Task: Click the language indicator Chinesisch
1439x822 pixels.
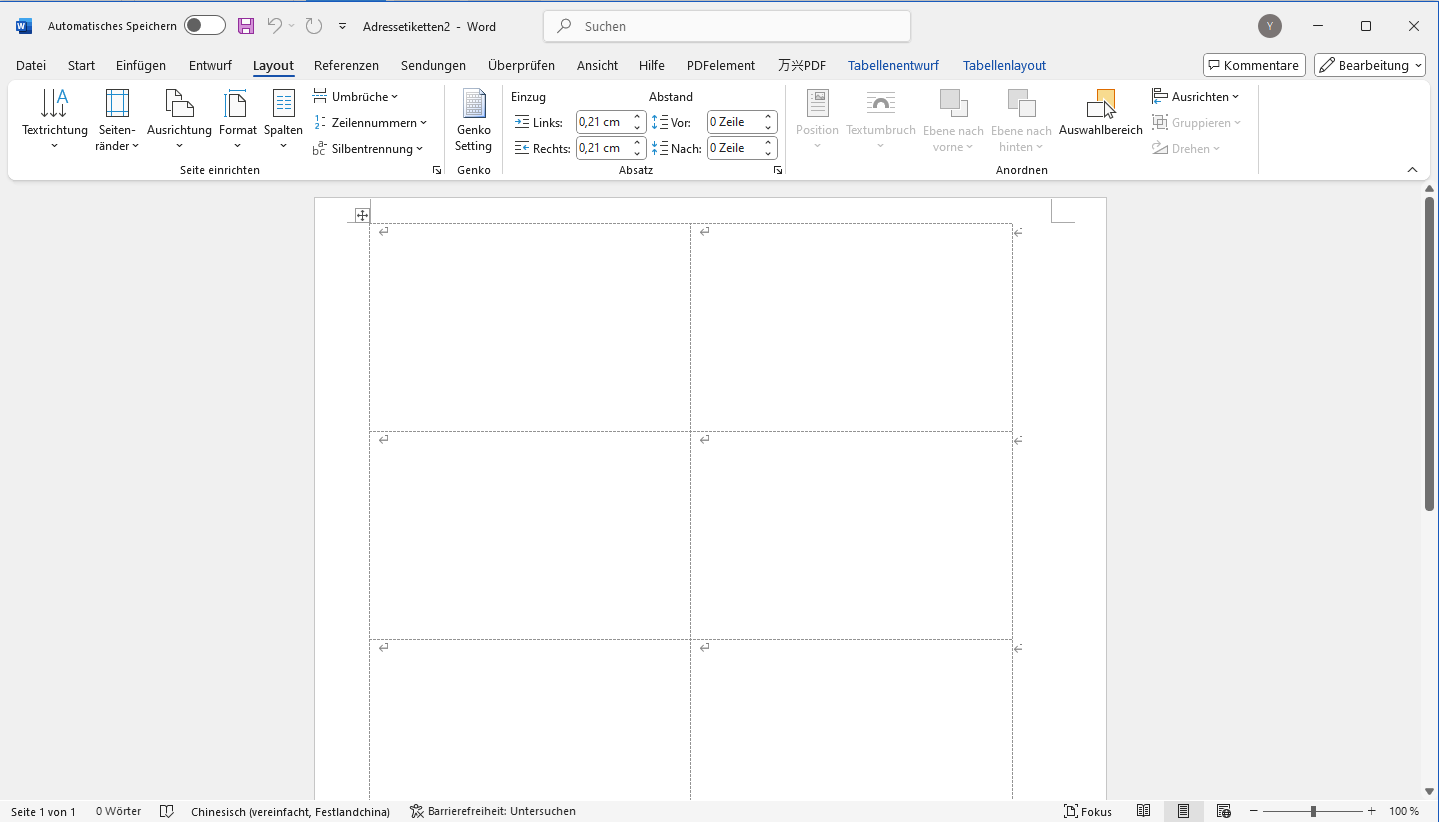Action: coord(290,811)
